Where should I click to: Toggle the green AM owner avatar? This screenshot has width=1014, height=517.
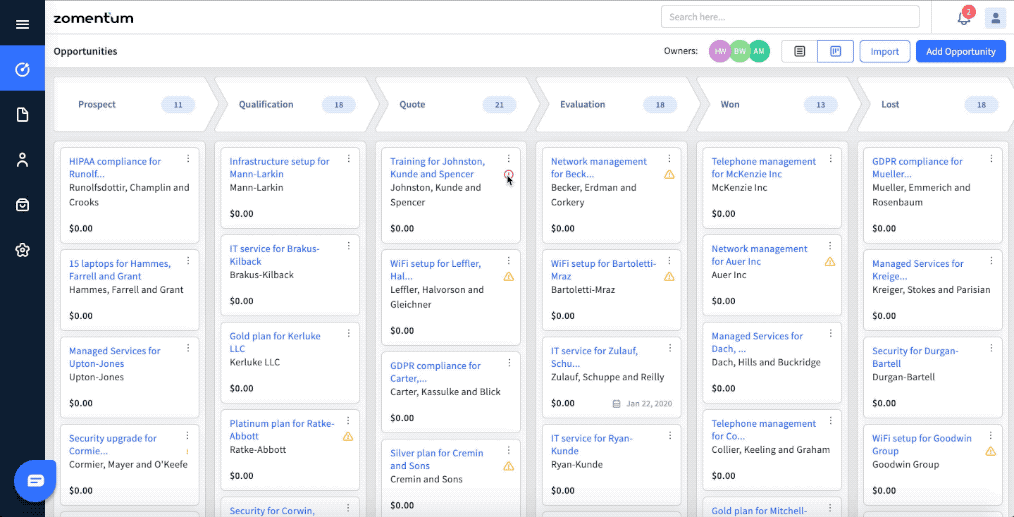pos(759,51)
